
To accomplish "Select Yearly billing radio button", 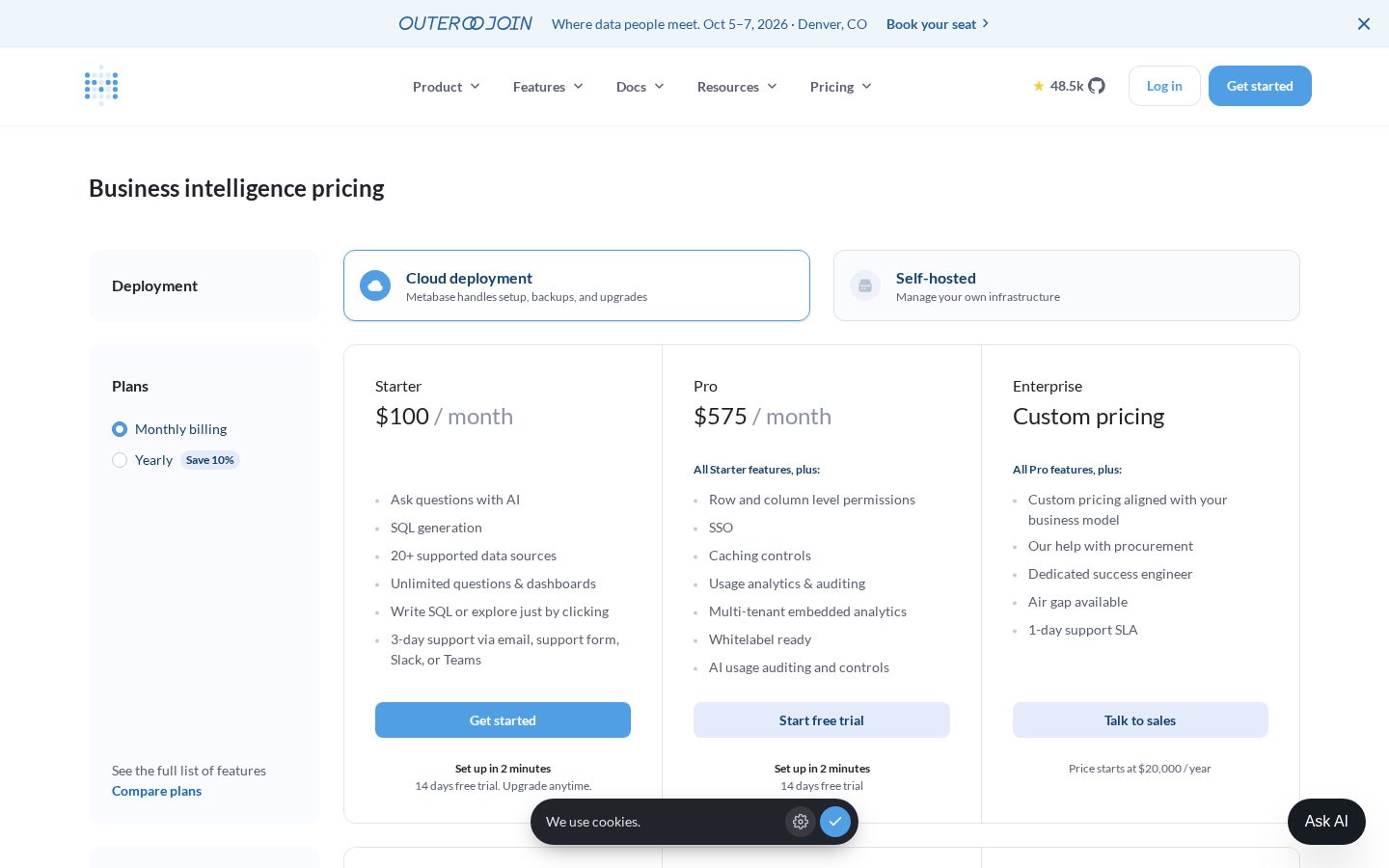I will [x=120, y=460].
